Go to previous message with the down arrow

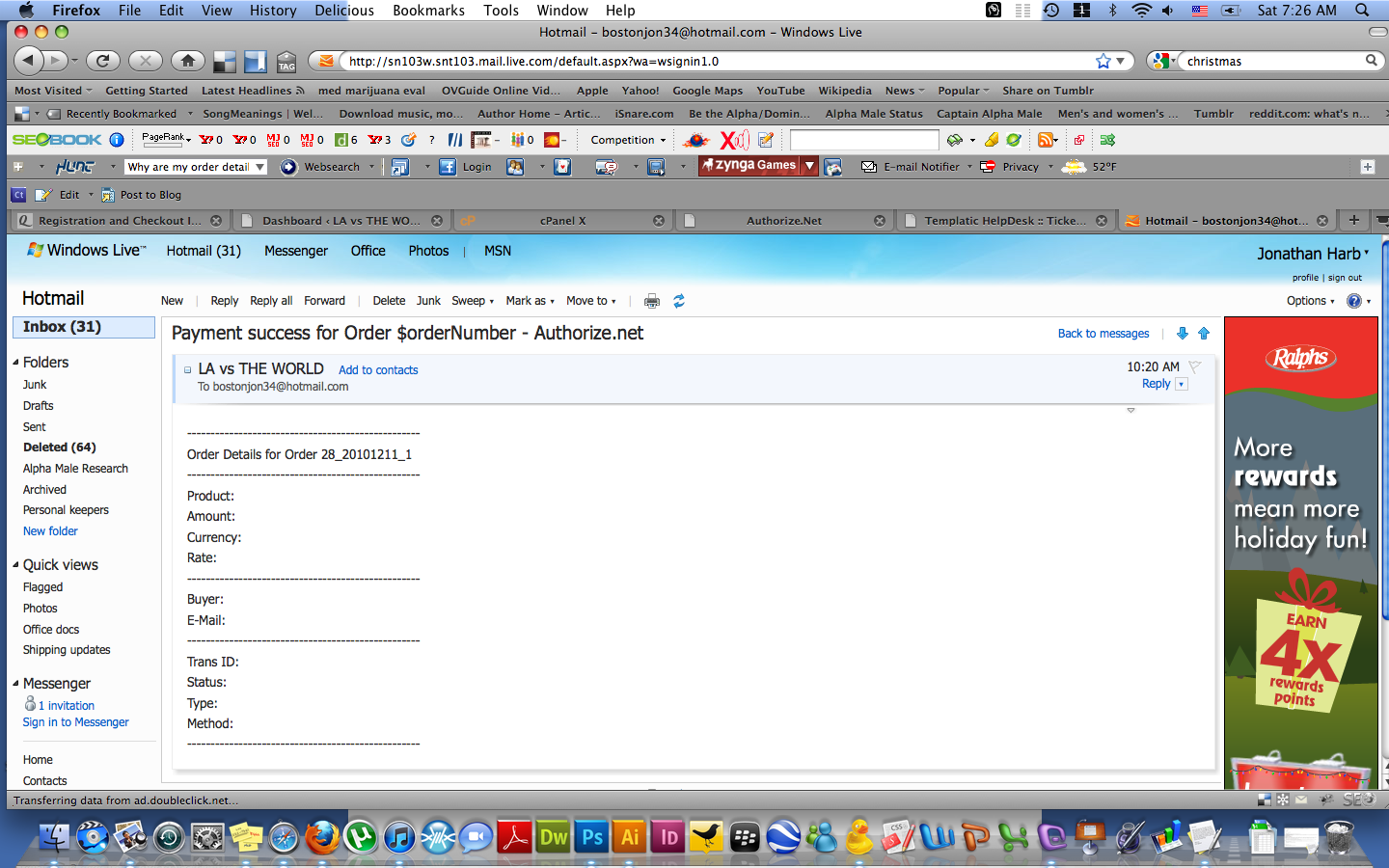(1183, 334)
